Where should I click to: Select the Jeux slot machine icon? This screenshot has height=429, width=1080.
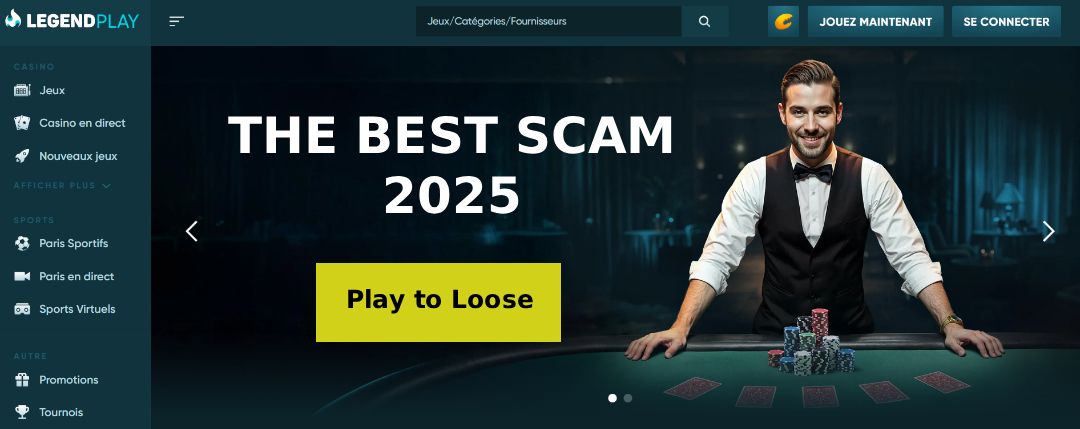[22, 90]
